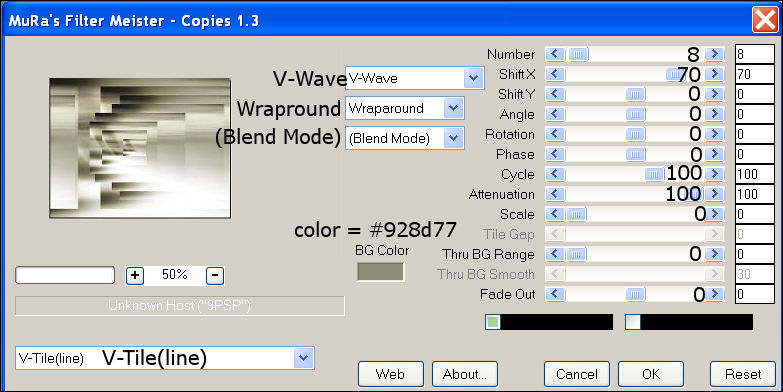This screenshot has height=392, width=783.
Task: Expand the V-Tile(line) preset dropdown
Action: coord(303,358)
